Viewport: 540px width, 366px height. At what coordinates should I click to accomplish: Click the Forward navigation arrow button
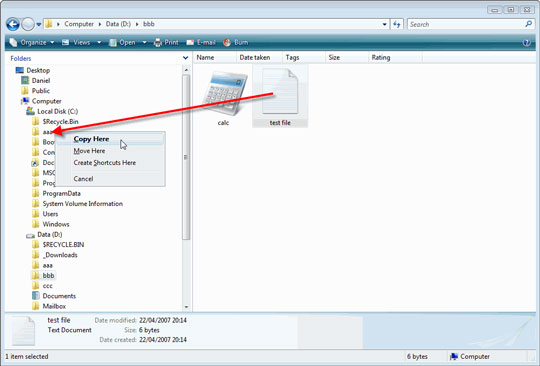tap(28, 24)
